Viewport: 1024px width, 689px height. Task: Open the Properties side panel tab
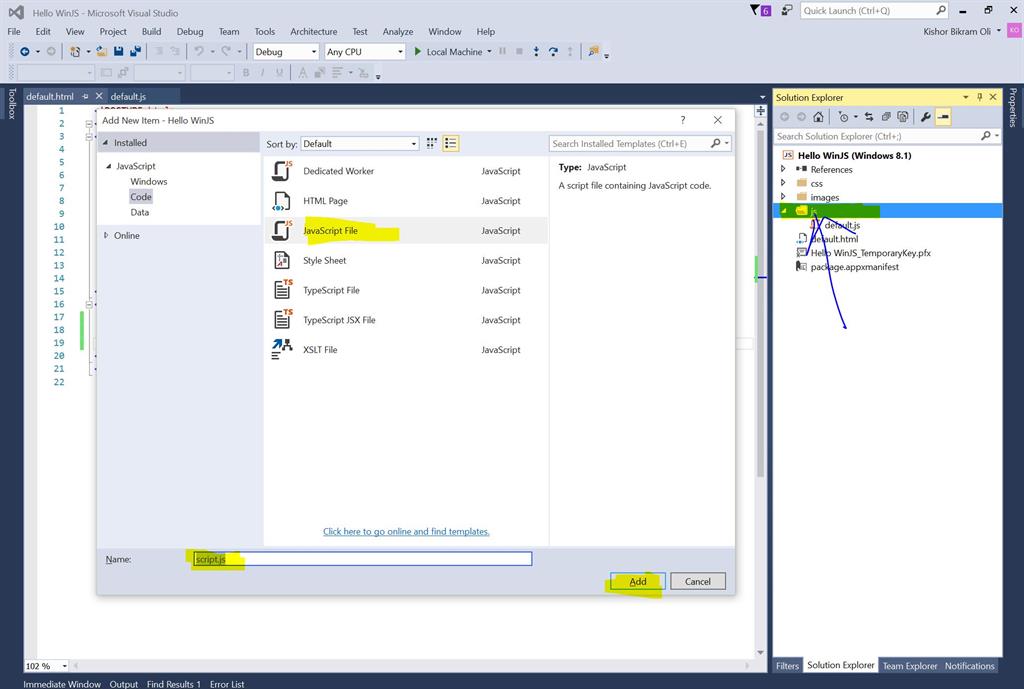[1013, 107]
